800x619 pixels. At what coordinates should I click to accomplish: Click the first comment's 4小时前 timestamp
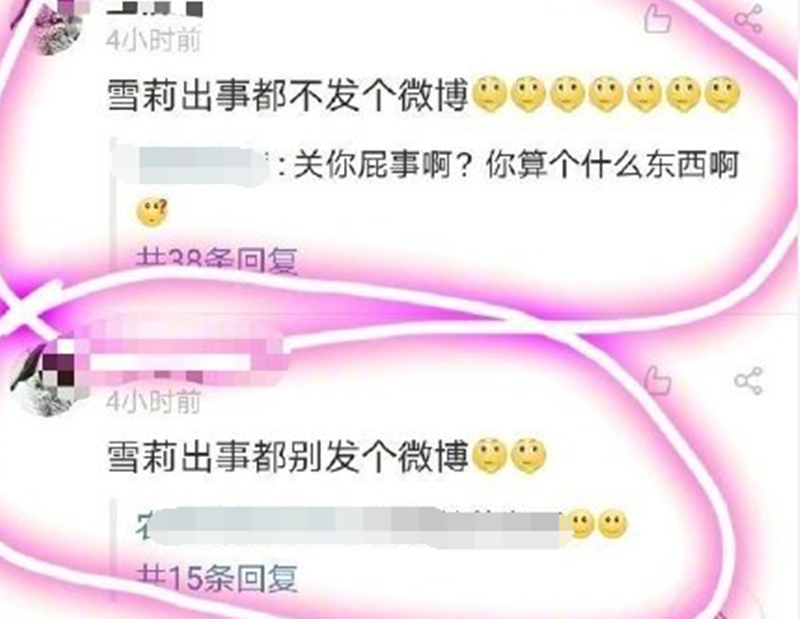point(153,40)
